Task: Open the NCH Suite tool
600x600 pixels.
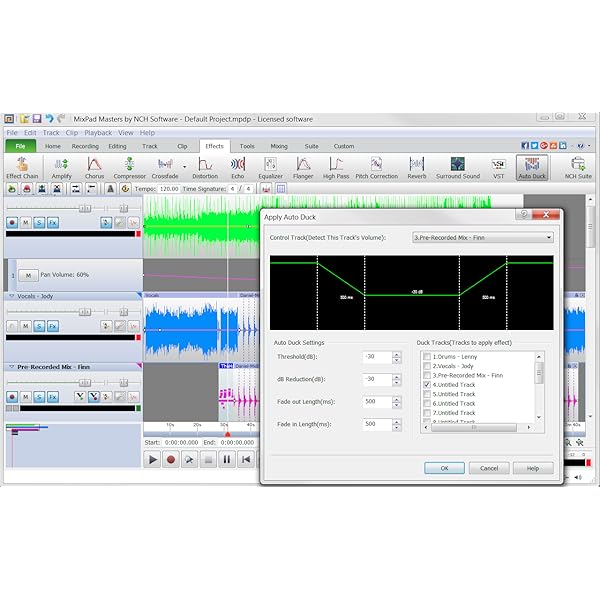Action: [x=578, y=168]
